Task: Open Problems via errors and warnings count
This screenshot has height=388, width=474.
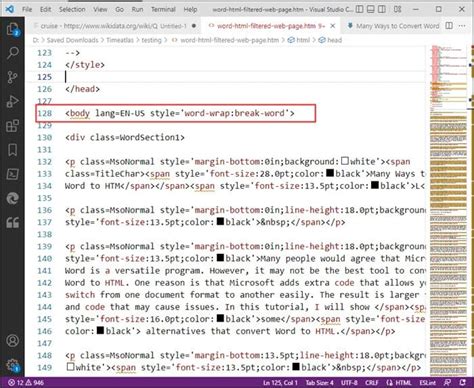Action: 26,383
